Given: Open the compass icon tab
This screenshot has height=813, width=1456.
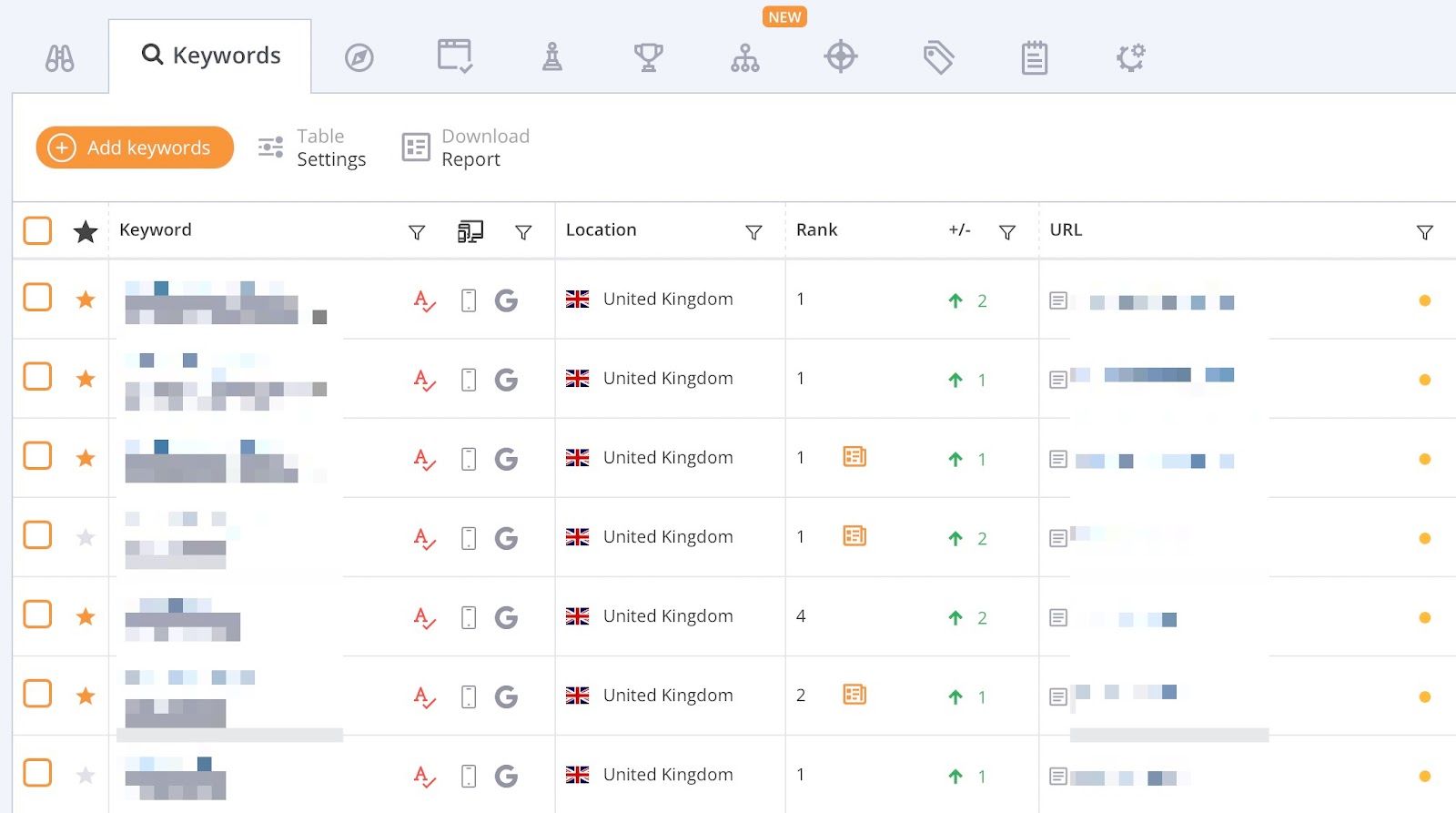Looking at the screenshot, I should pos(359,57).
